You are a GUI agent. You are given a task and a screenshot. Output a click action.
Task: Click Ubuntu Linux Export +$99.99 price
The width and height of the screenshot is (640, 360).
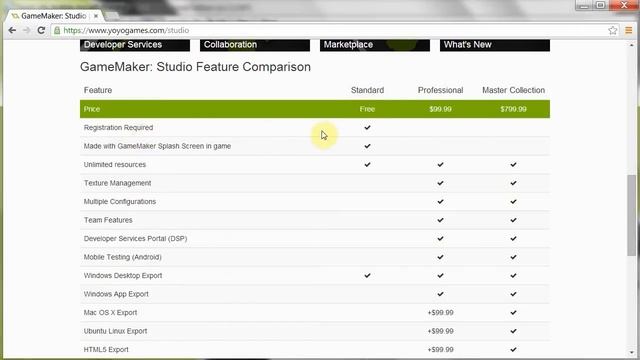pos(440,331)
